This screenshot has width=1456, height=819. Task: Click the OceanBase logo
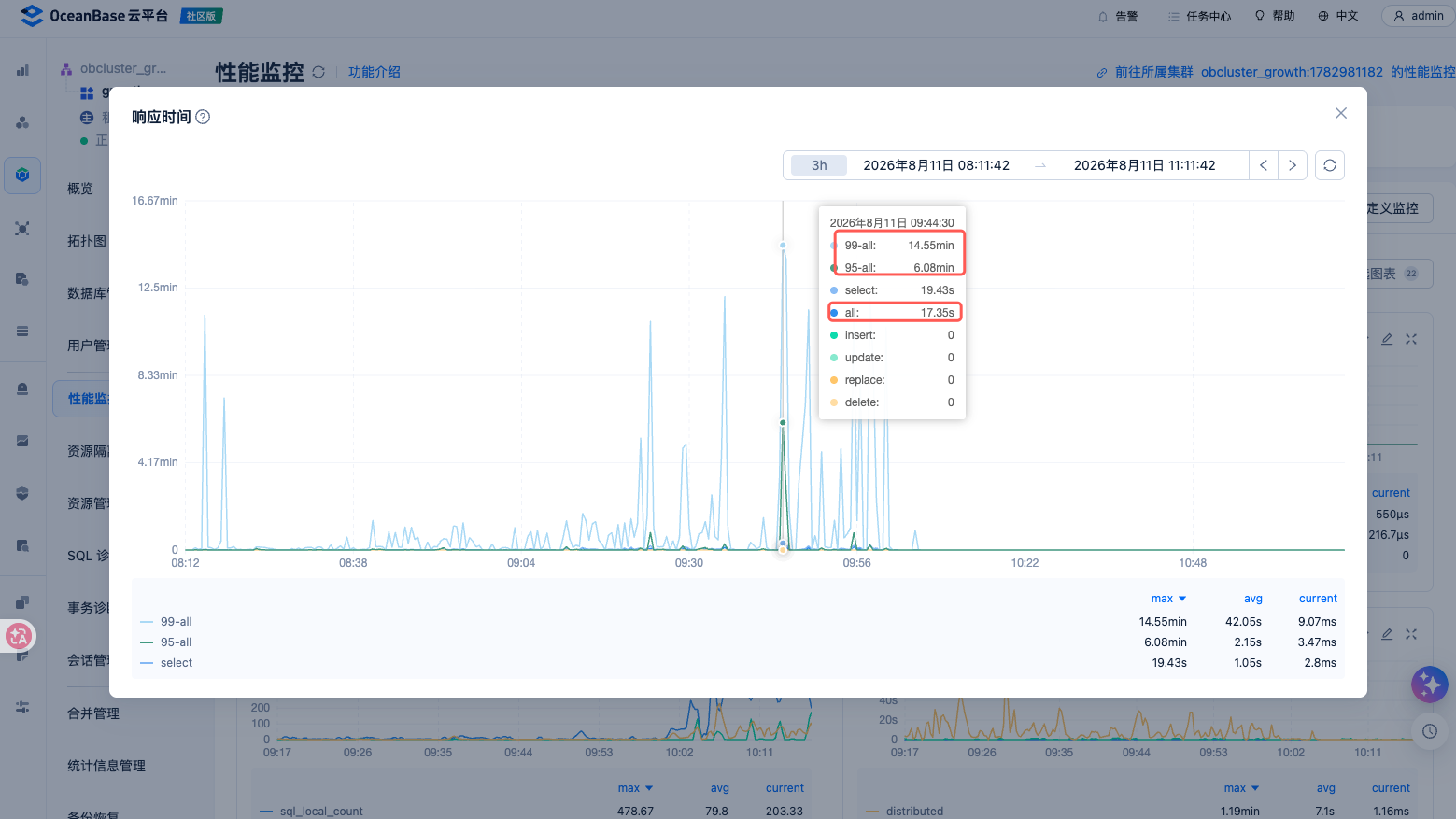(x=93, y=16)
